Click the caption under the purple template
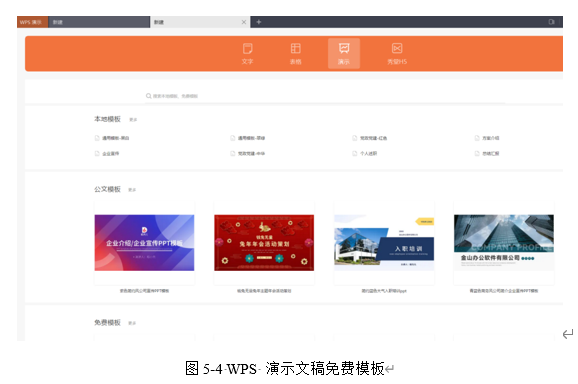Viewport: 578px width, 384px height. pyautogui.click(x=144, y=291)
